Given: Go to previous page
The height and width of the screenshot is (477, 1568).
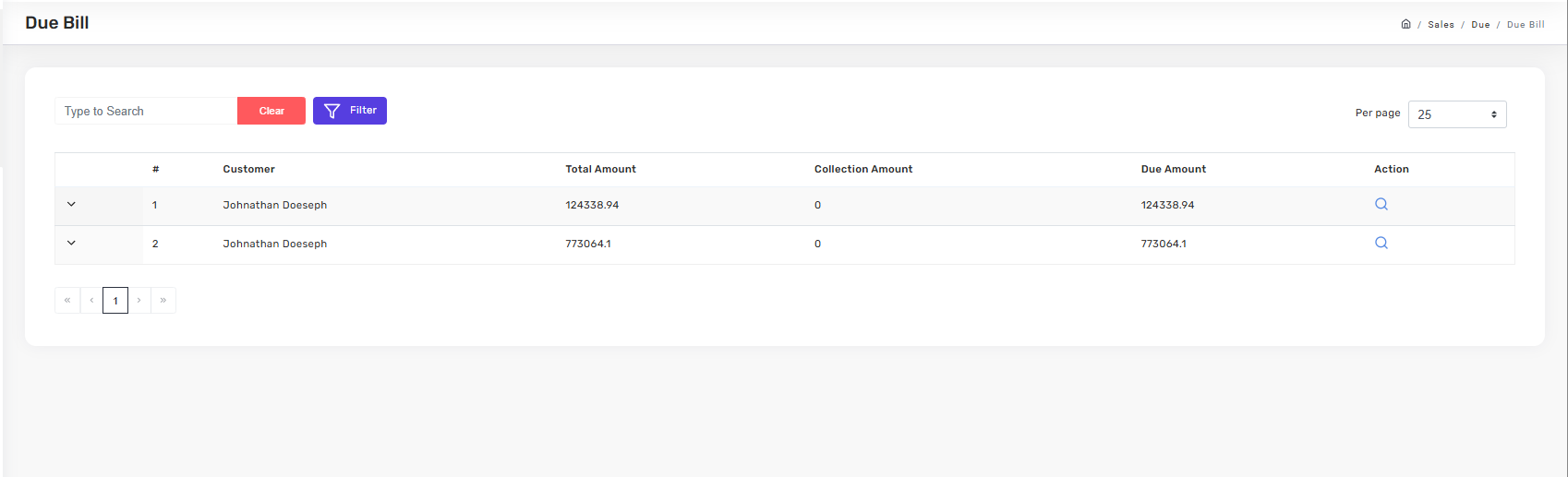Looking at the screenshot, I should (91, 300).
